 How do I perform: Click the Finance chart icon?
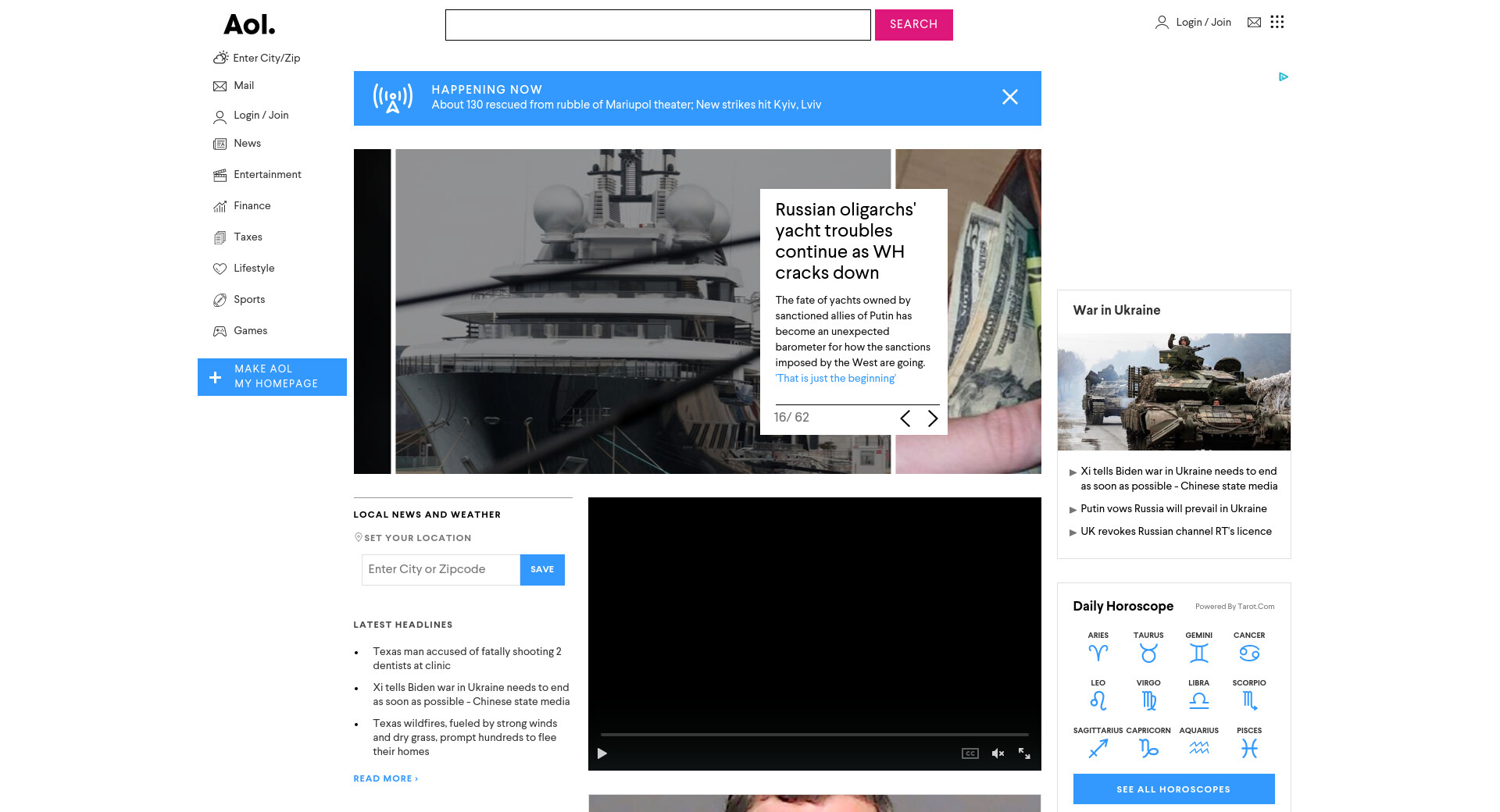click(x=220, y=206)
